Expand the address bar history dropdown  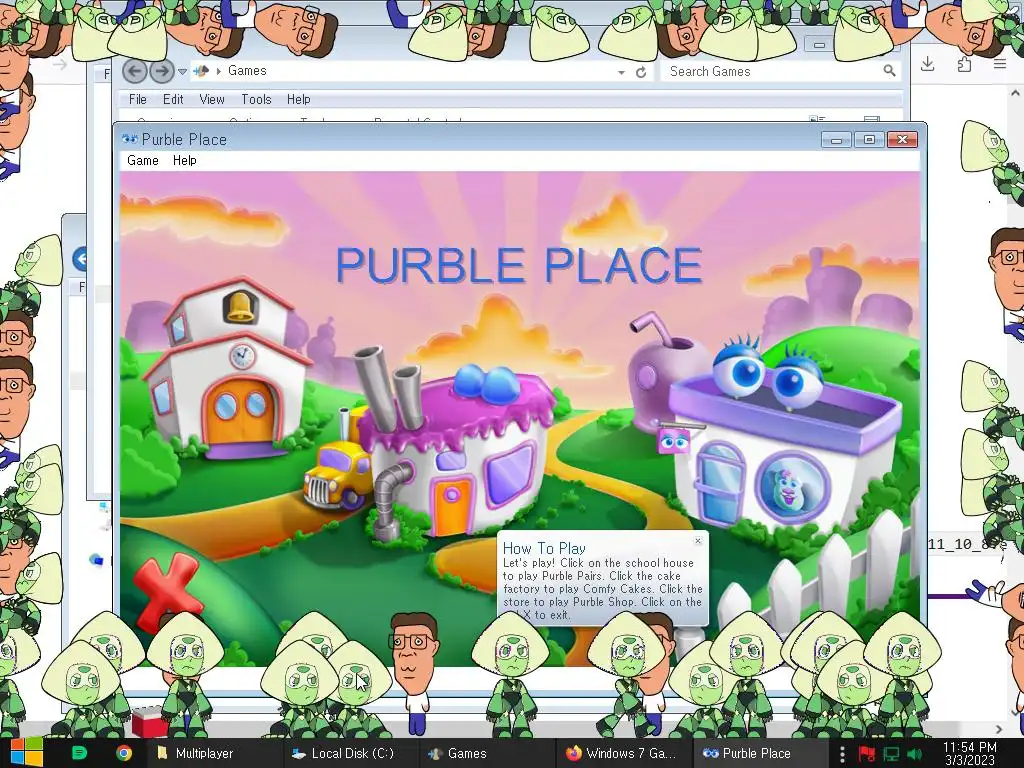point(622,72)
